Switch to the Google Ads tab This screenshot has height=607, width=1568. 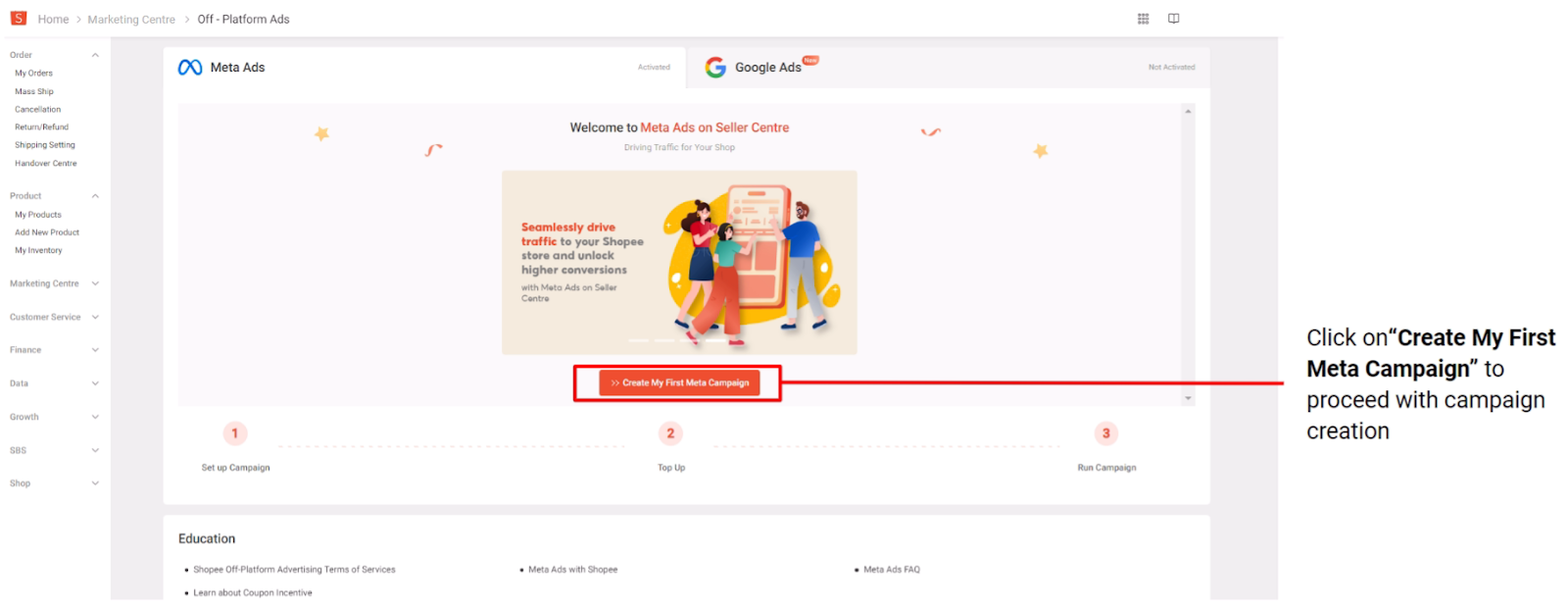coord(950,68)
